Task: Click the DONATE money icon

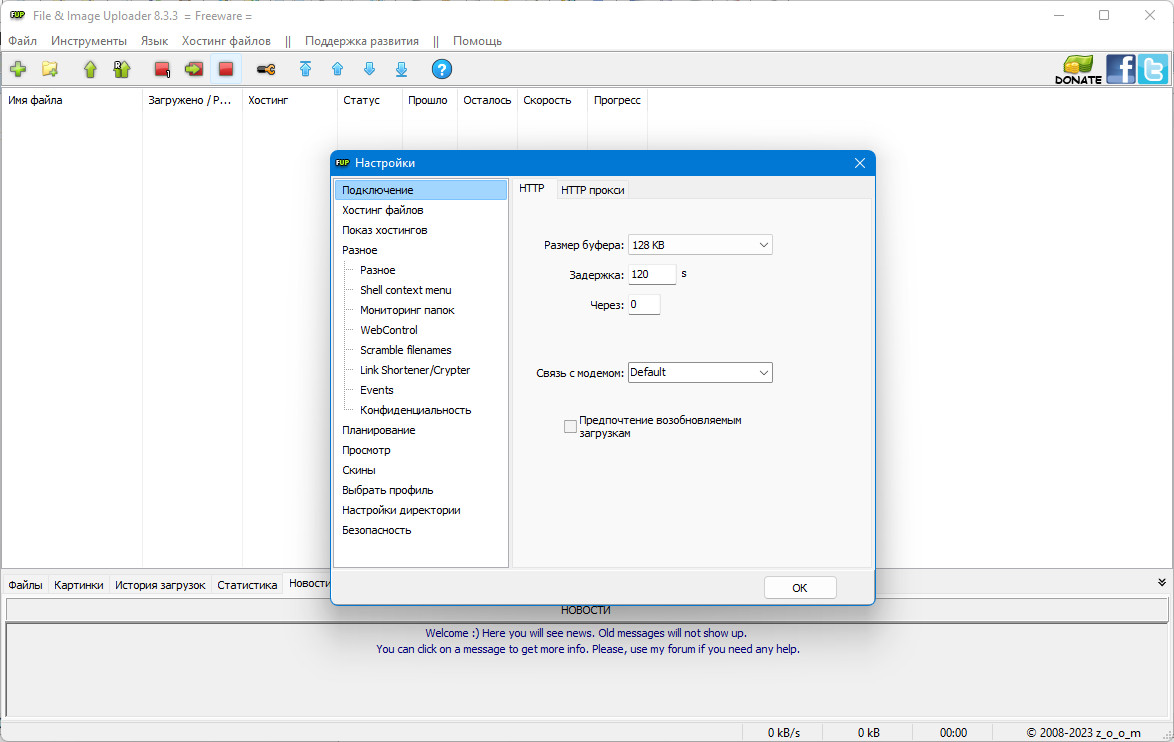Action: pos(1078,70)
